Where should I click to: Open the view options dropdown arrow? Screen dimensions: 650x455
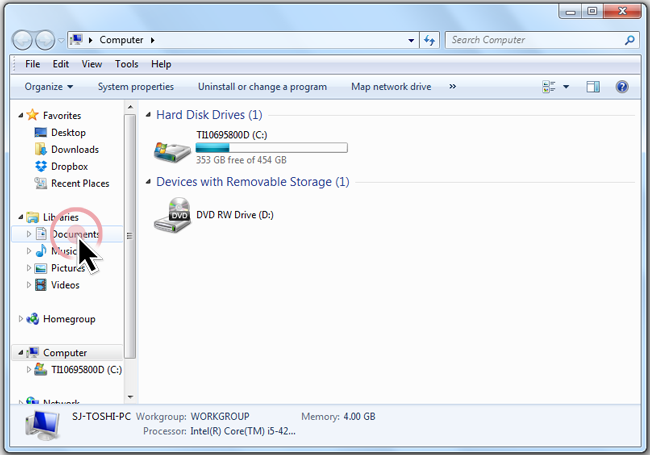pos(566,87)
